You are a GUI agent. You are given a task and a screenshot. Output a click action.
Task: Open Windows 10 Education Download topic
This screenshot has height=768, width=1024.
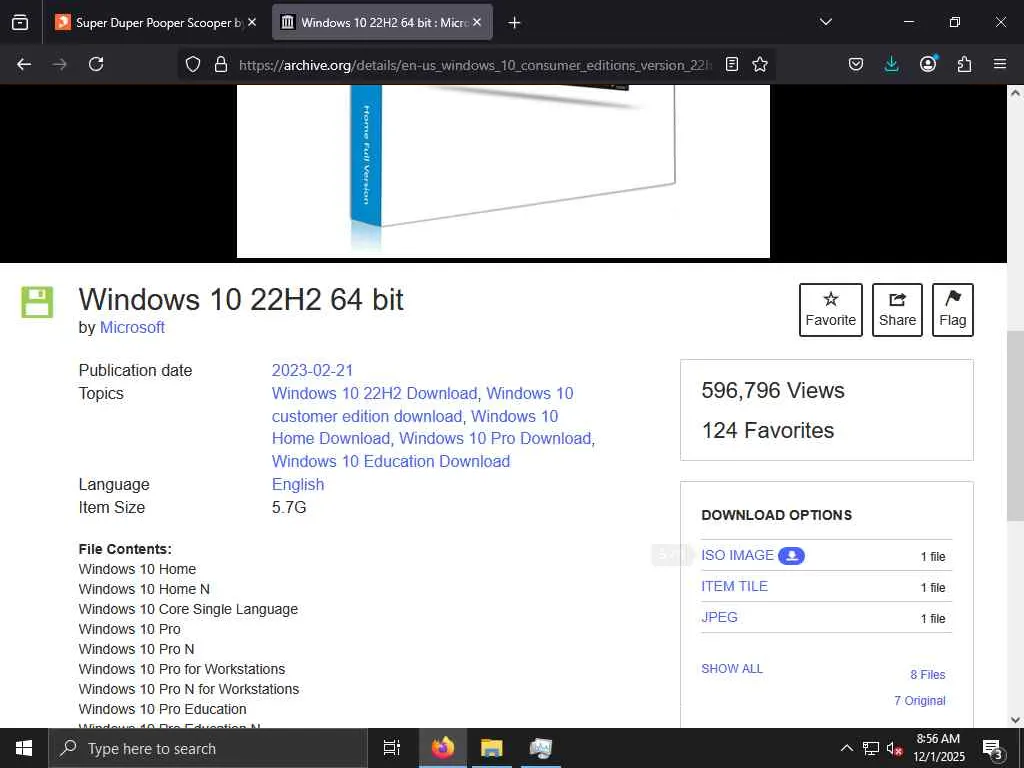tap(391, 461)
